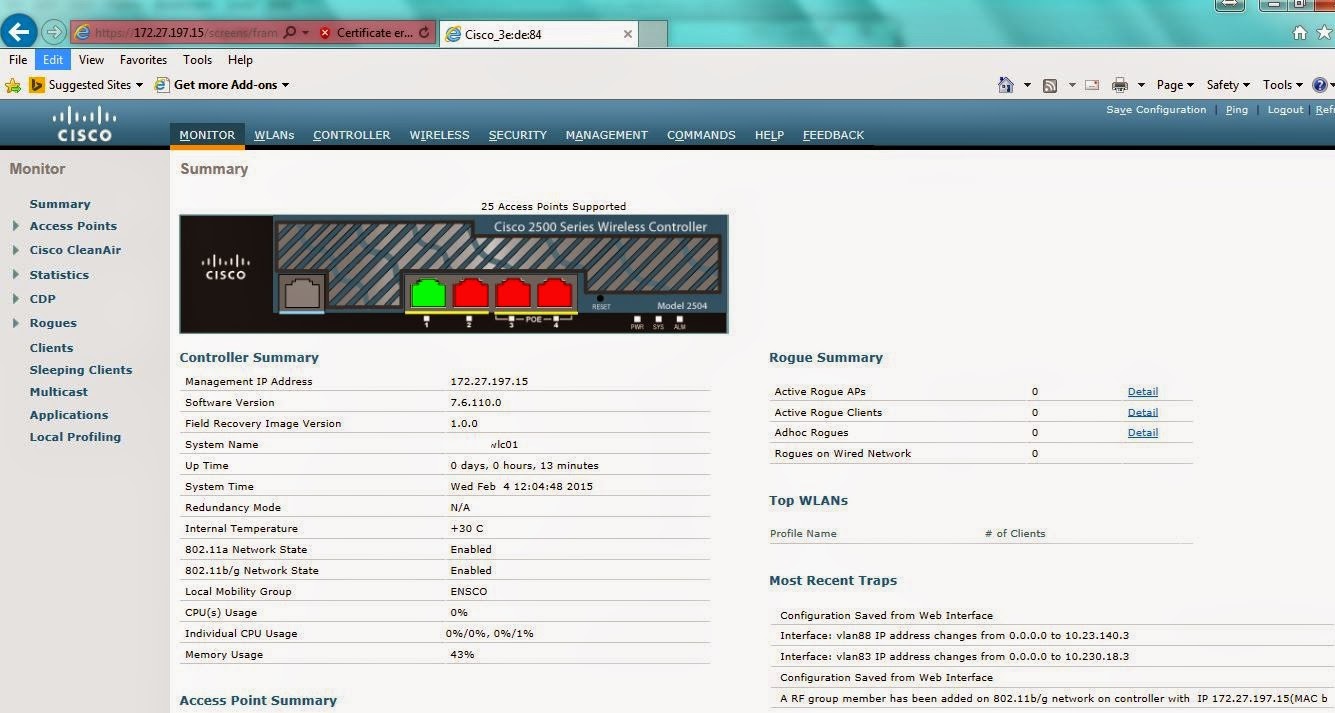Click the Home icon in command bar
Image resolution: width=1335 pixels, height=713 pixels.
point(1006,85)
